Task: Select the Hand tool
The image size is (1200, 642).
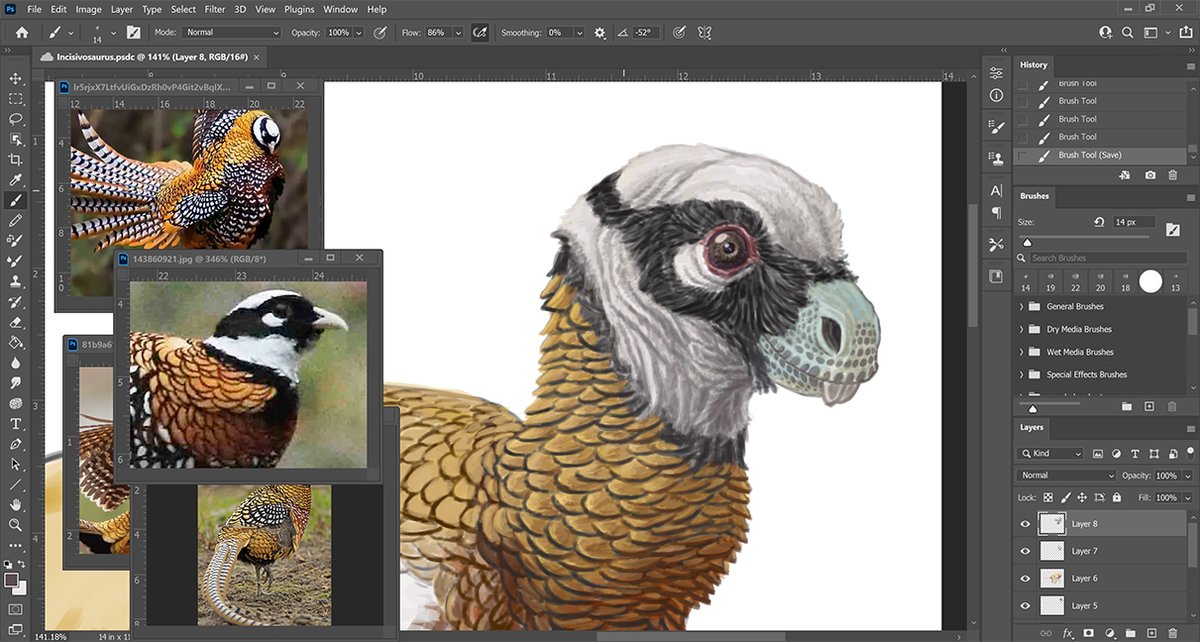Action: click(x=15, y=504)
